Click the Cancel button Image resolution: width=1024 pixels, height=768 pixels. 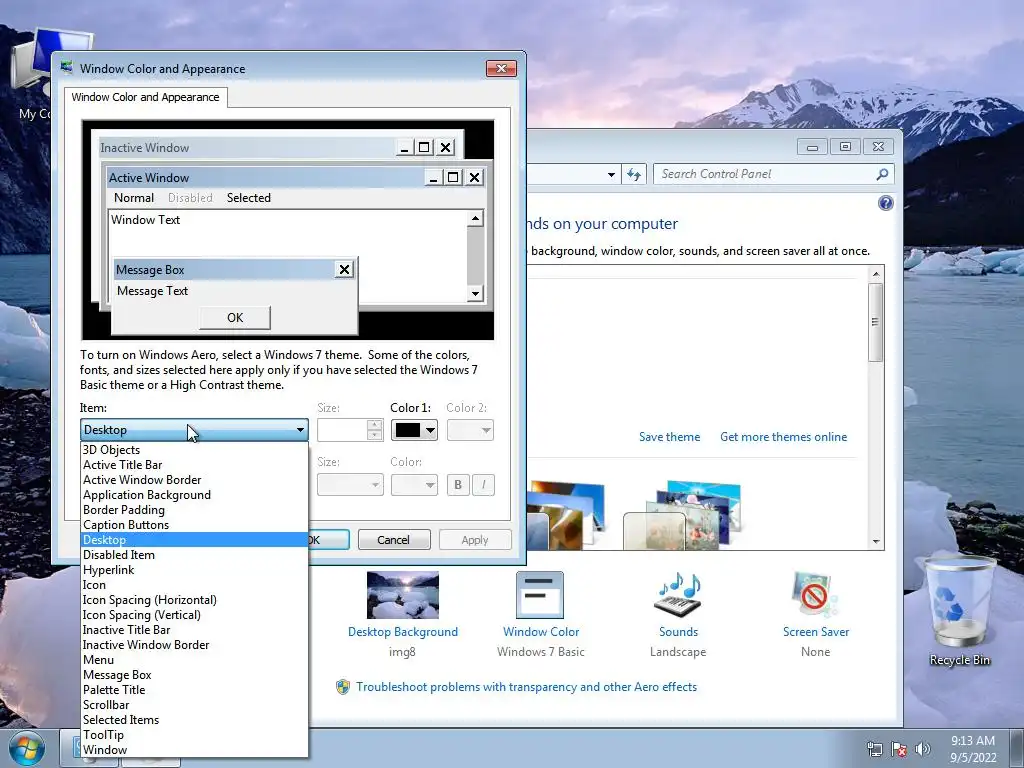click(x=394, y=540)
